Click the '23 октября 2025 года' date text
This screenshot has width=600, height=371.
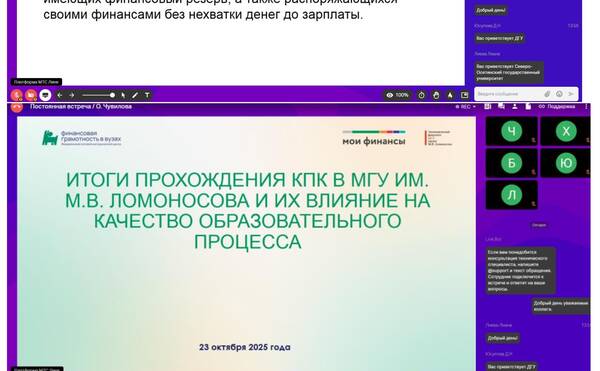click(x=245, y=347)
